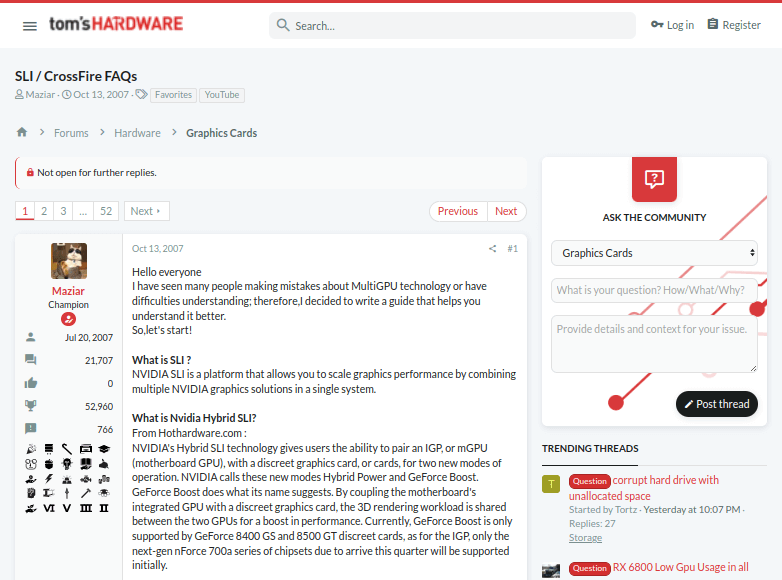Click the alarm clock badge icon
782x580 pixels.
point(31,464)
